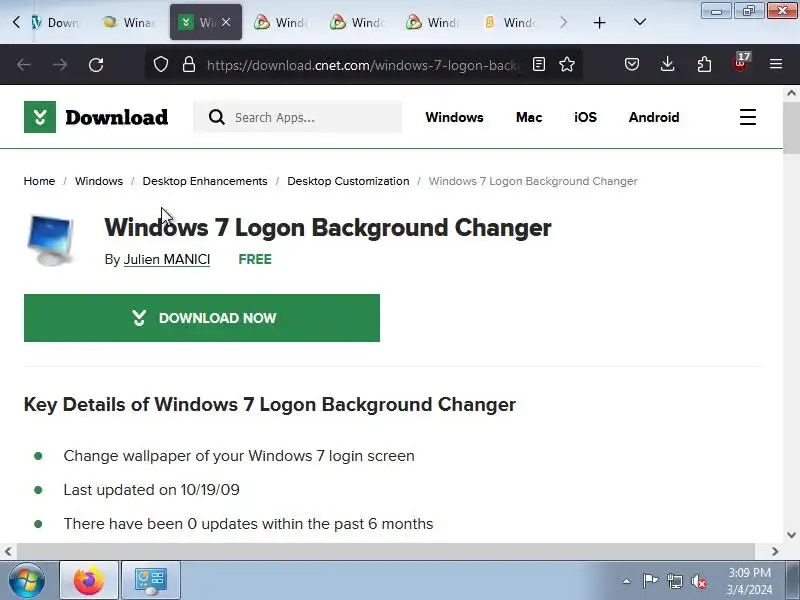Screen dimensions: 800x600
Task: Show hidden tray icons arrow
Action: 626,581
